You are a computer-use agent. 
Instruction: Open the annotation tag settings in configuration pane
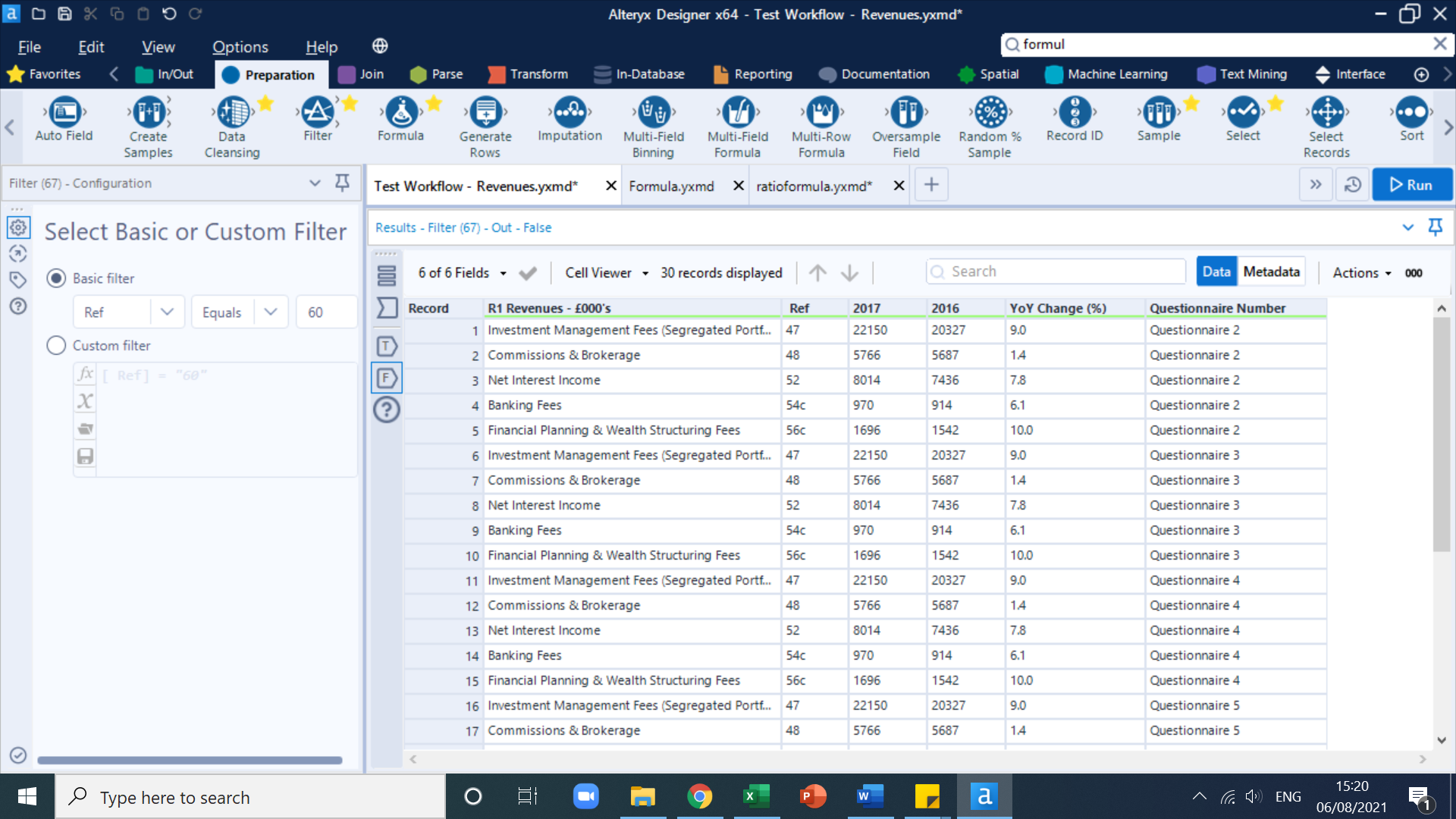17,280
